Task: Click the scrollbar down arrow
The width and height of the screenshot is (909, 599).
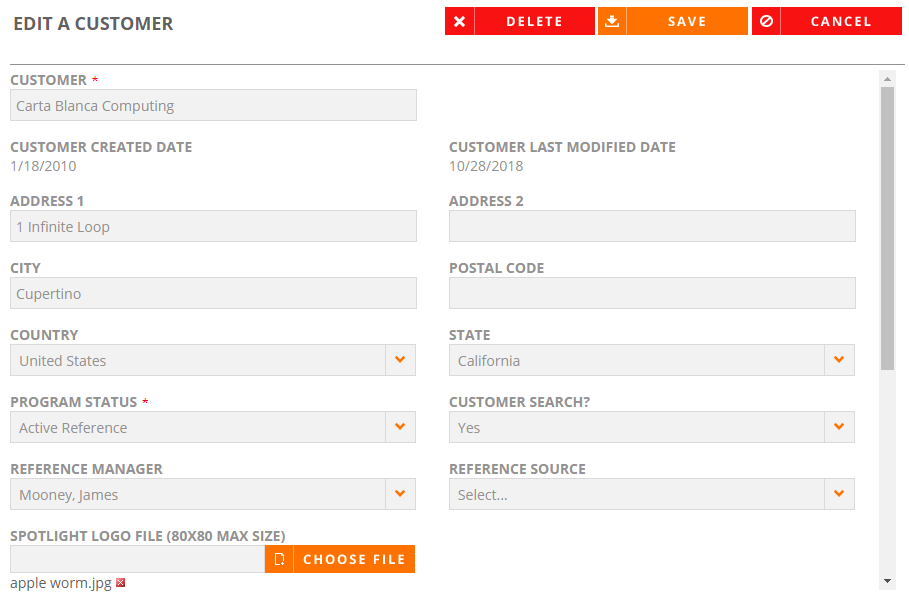Action: click(x=887, y=581)
